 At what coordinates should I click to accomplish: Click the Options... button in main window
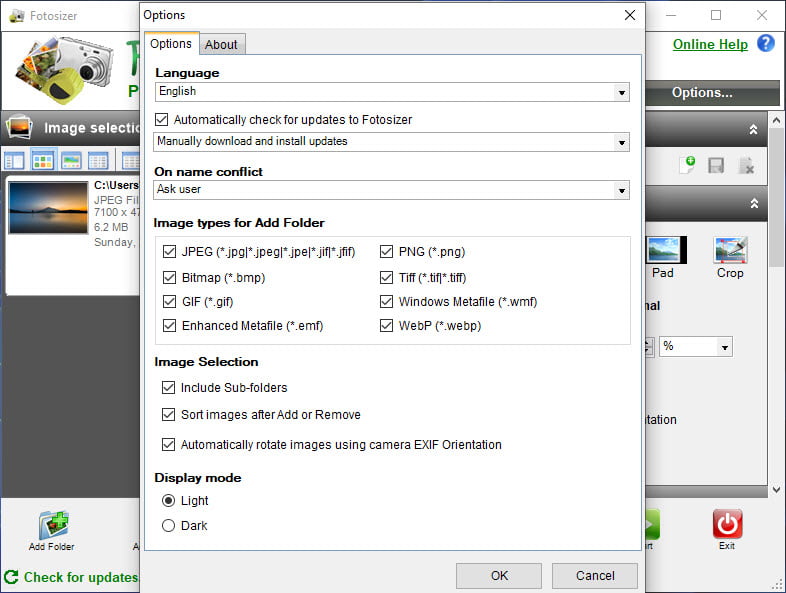click(712, 93)
